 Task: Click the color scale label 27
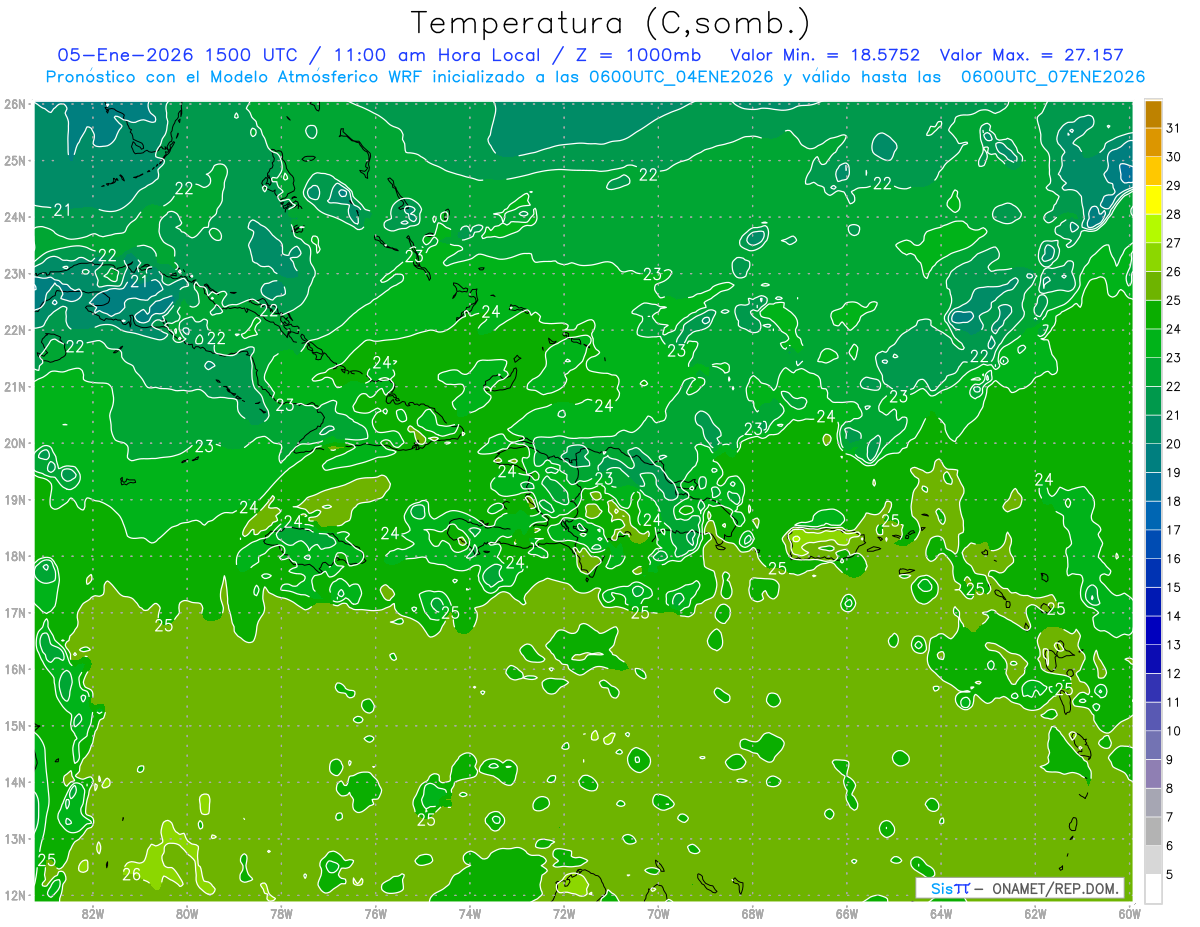(1173, 243)
